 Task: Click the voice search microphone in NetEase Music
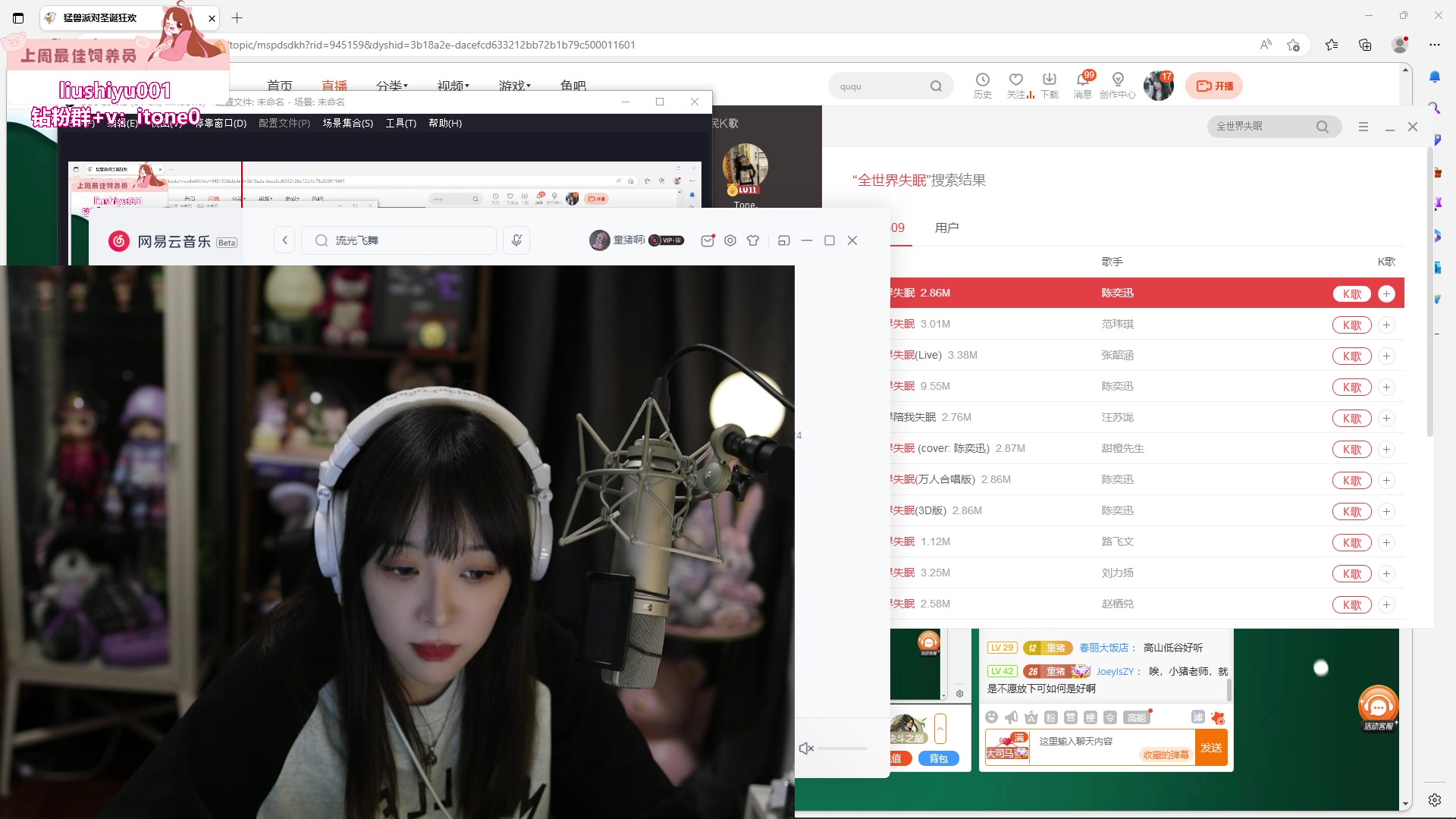(x=516, y=240)
